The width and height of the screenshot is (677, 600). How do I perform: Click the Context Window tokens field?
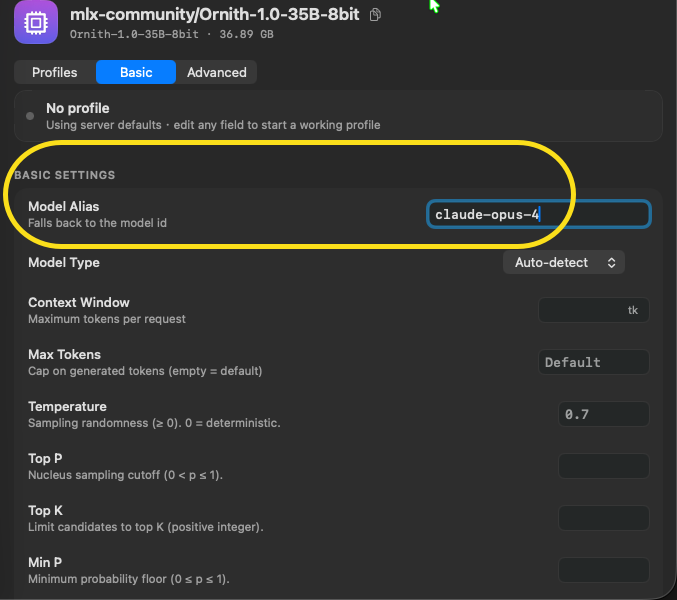[594, 310]
